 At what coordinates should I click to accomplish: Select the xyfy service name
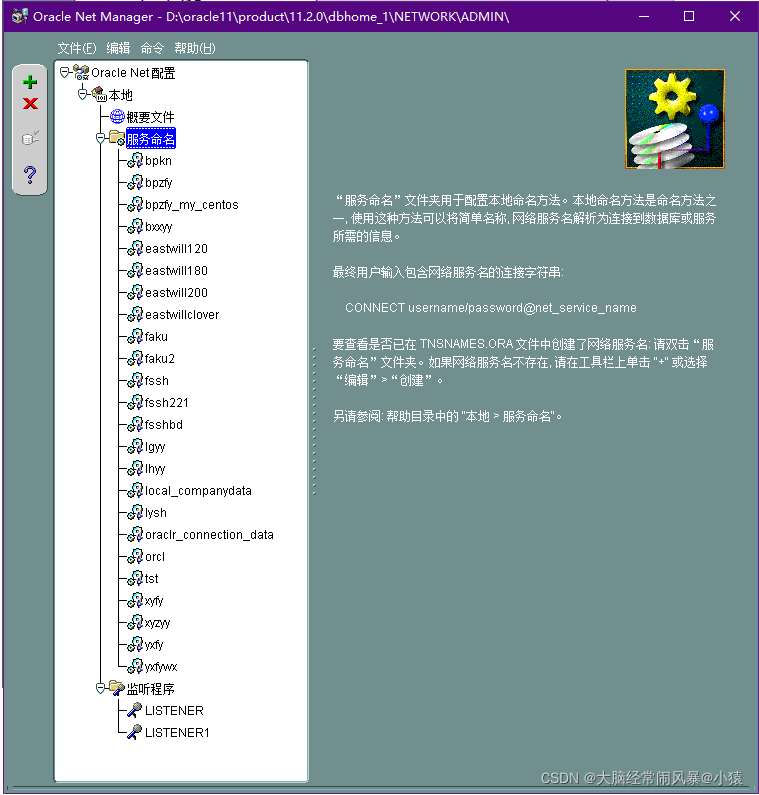click(x=154, y=601)
